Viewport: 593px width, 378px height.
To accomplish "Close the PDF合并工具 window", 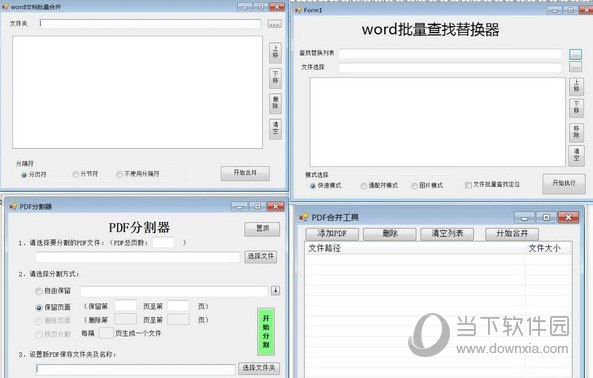I will (568, 217).
